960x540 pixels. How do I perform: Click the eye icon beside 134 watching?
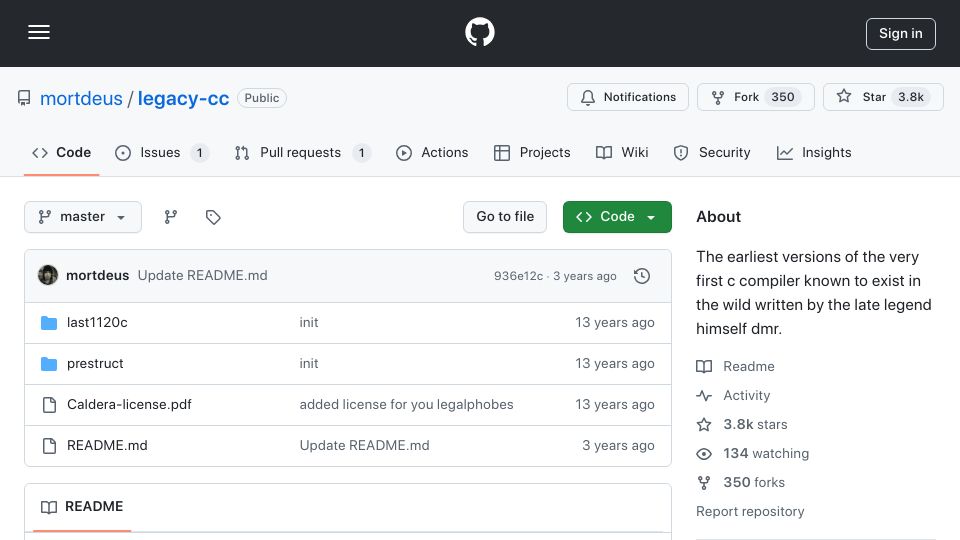[704, 454]
